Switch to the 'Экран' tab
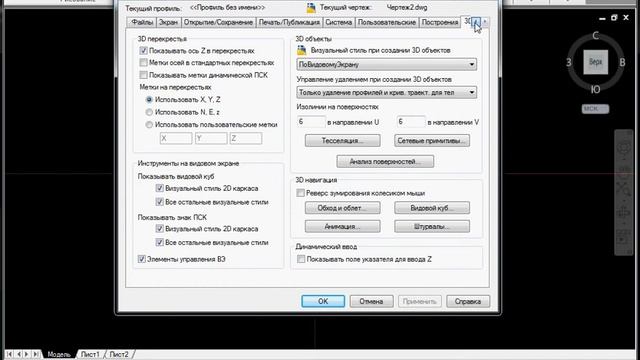This screenshot has height=360, width=640. [168, 22]
